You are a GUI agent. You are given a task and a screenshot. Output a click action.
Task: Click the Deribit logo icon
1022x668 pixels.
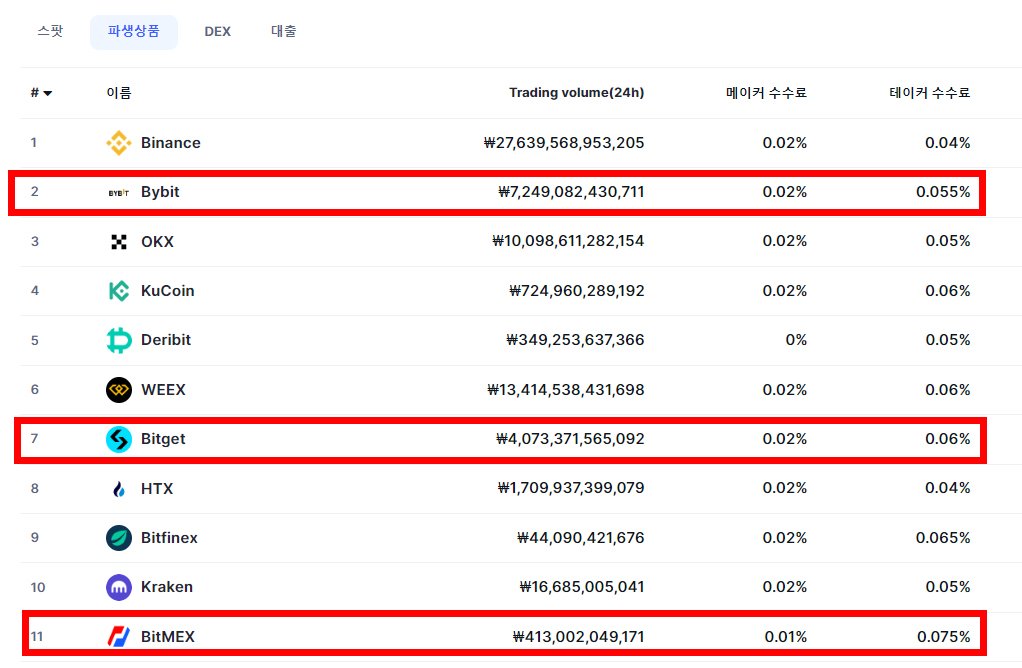(119, 340)
